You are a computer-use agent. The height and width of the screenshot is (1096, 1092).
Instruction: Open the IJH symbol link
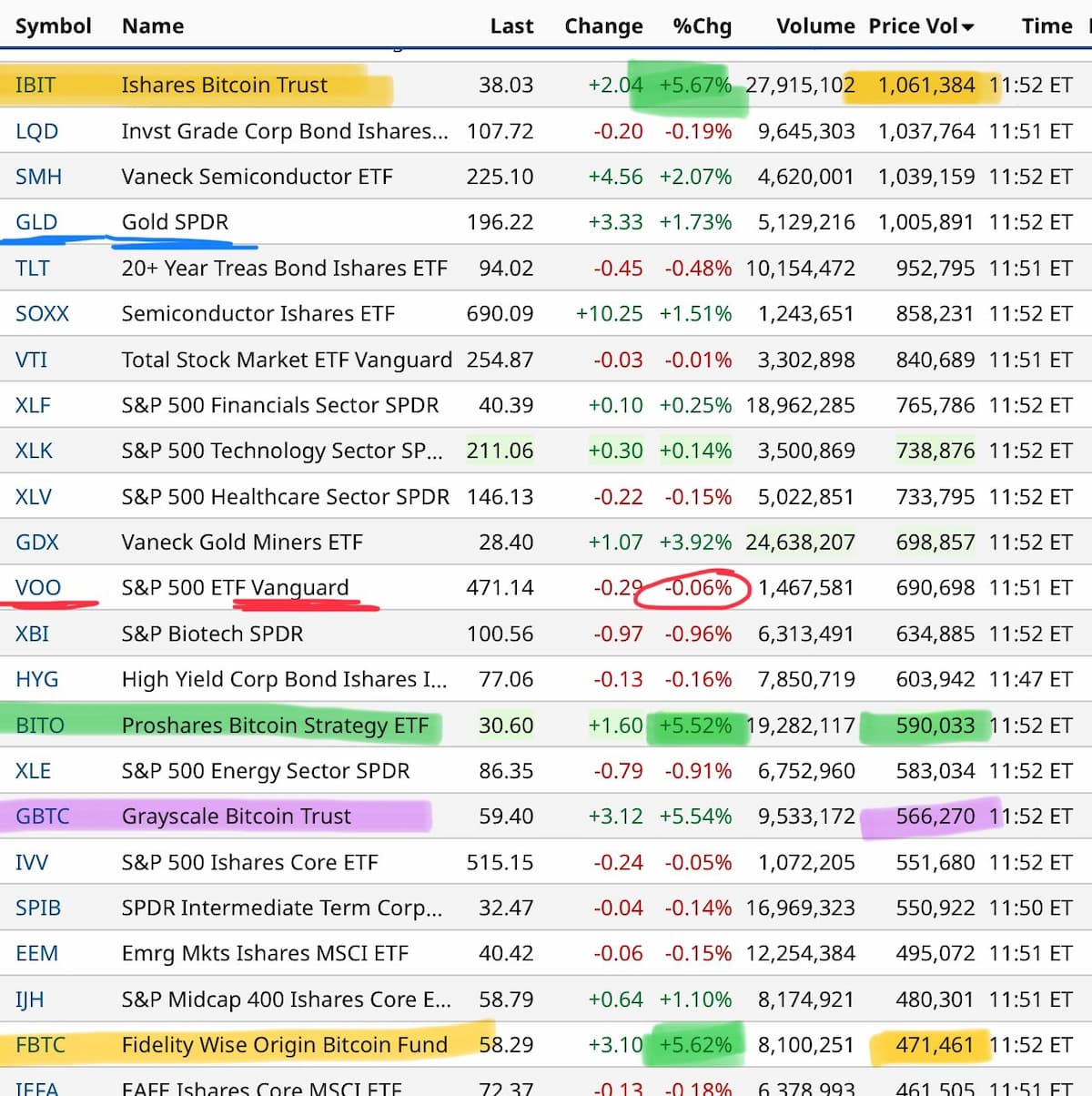(x=29, y=1000)
